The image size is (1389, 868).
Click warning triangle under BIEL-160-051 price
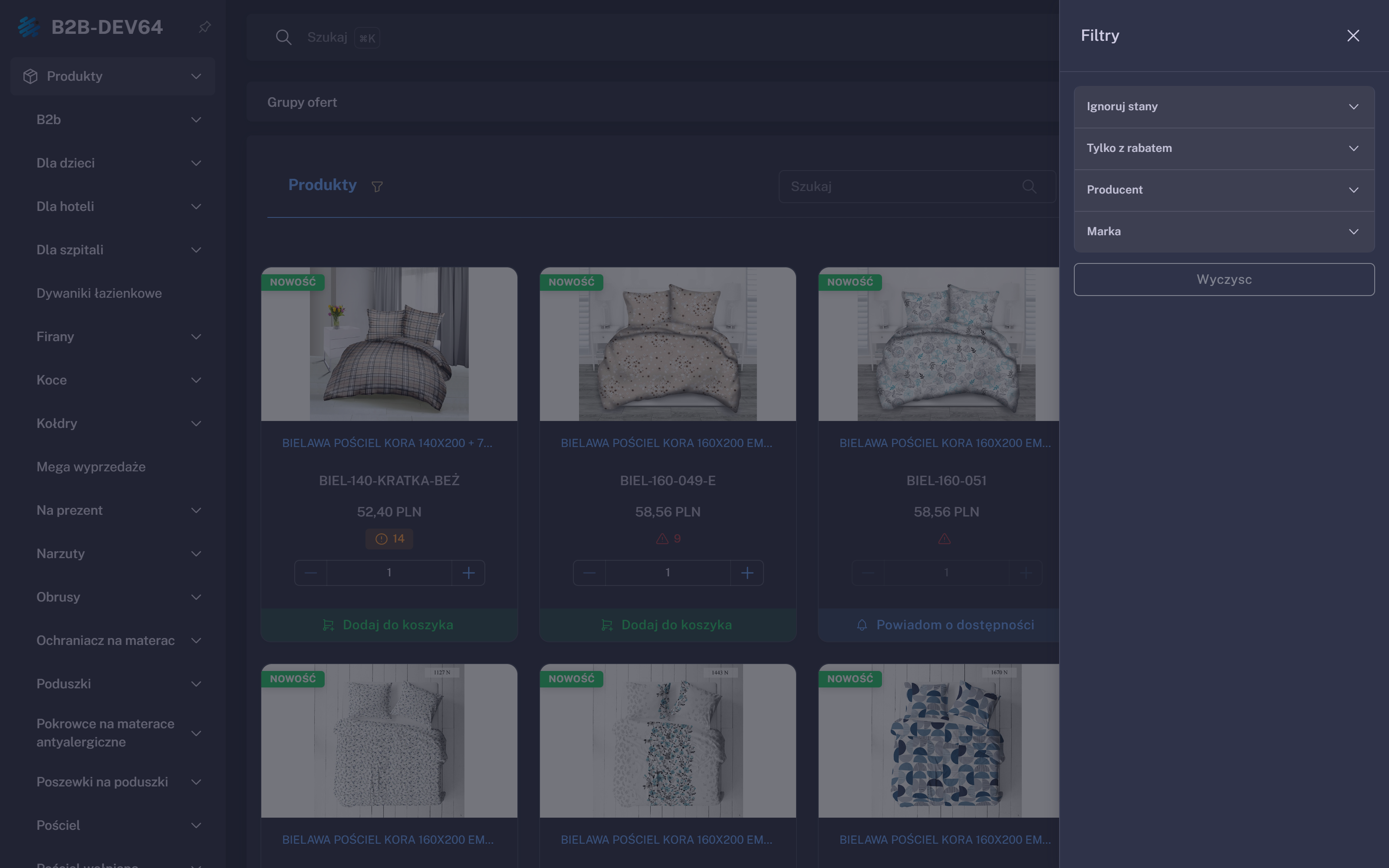[x=944, y=539]
